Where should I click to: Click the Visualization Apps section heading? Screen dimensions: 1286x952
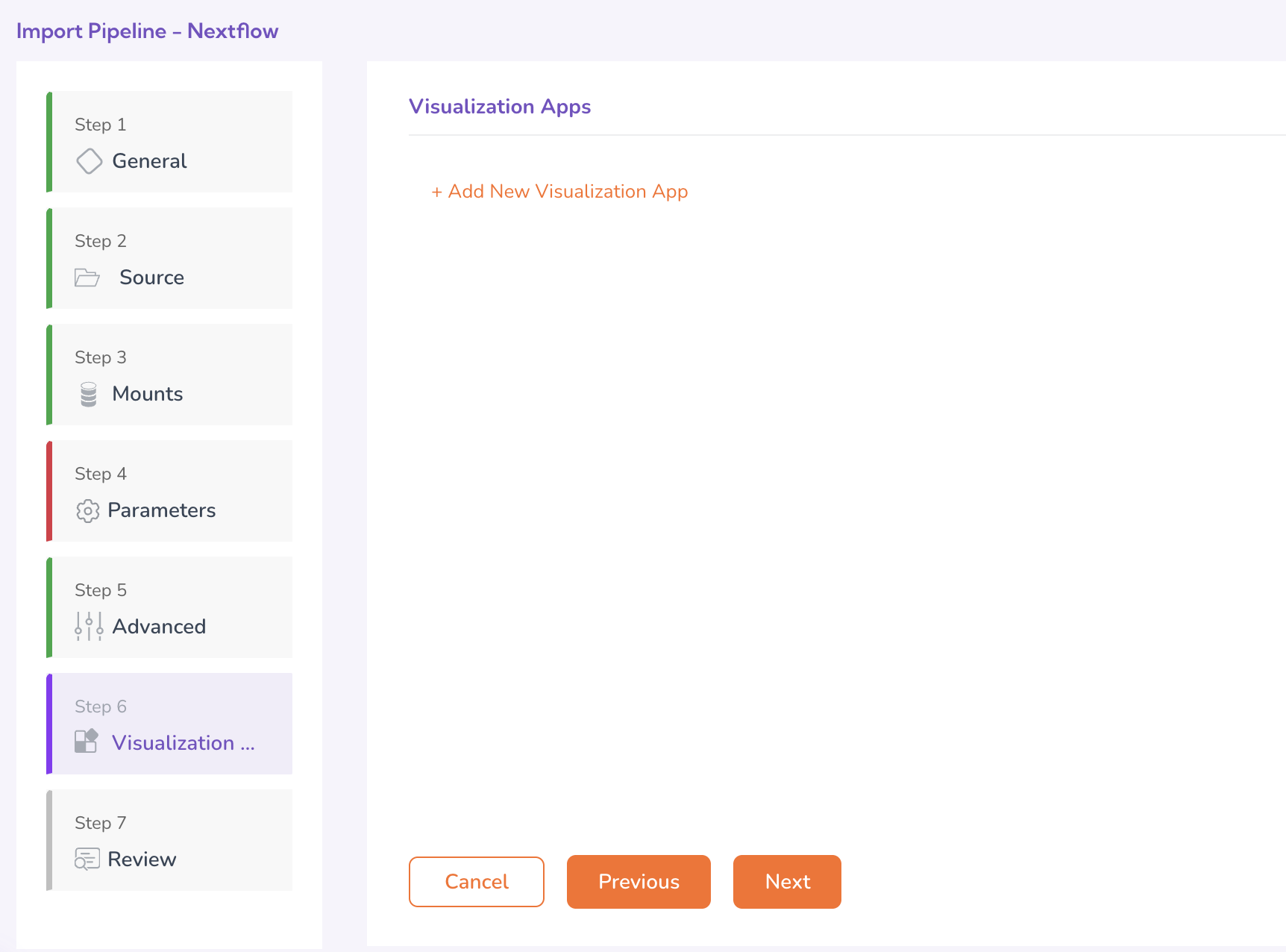point(500,107)
